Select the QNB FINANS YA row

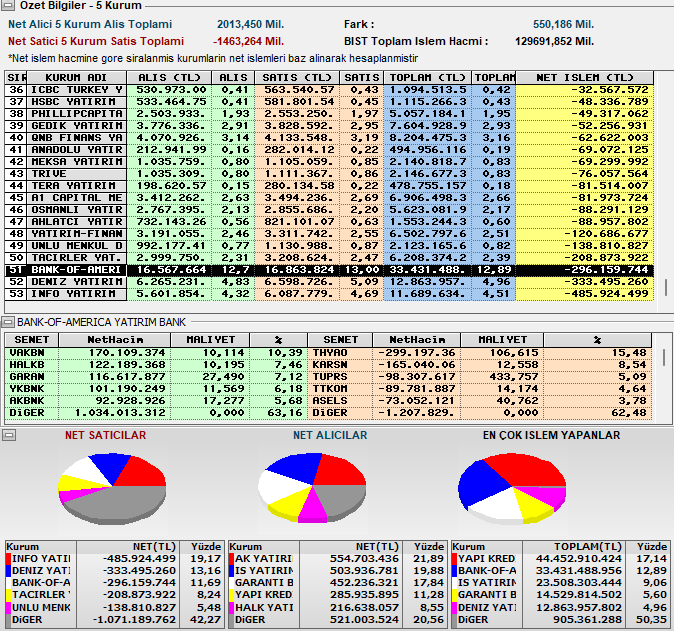click(329, 138)
